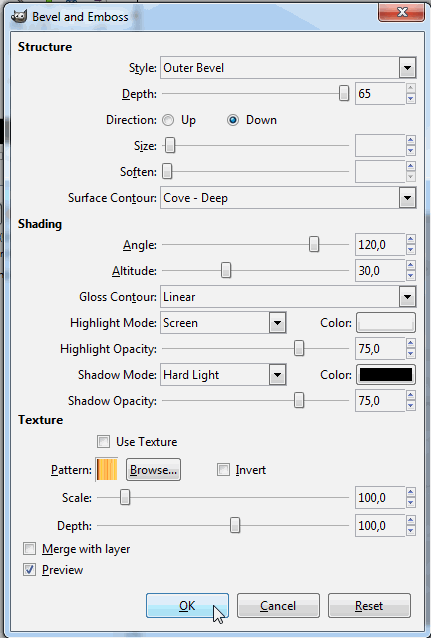
Task: Check Merge with layer option
Action: [29, 548]
